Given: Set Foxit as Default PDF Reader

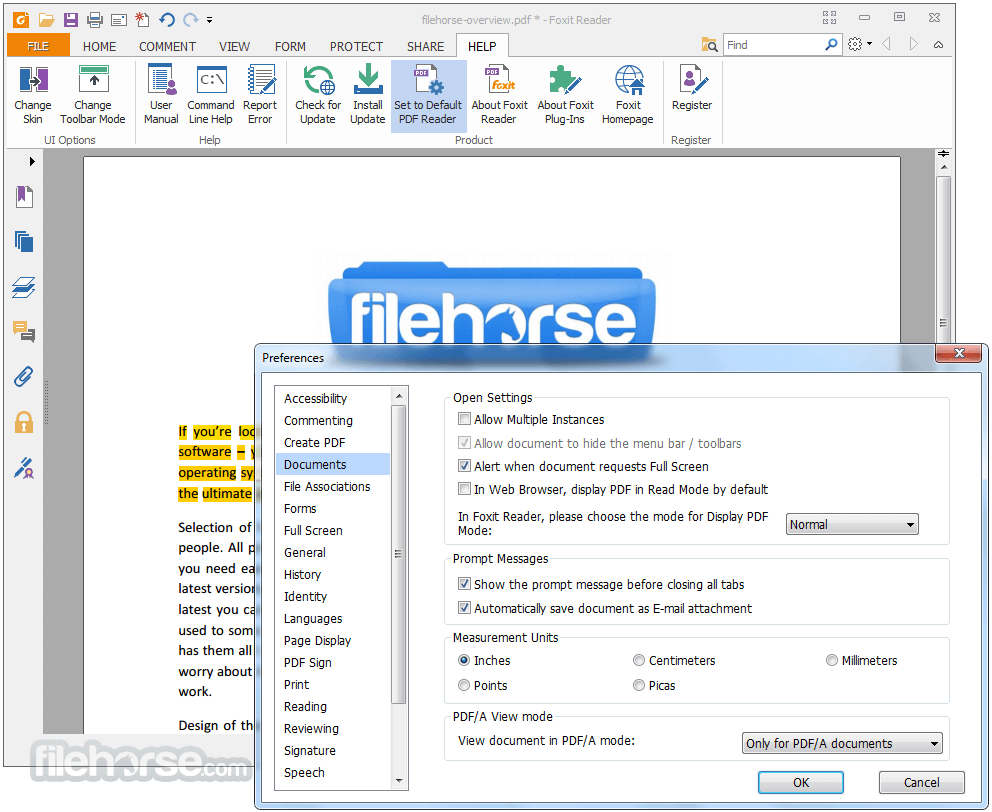Looking at the screenshot, I should [428, 95].
